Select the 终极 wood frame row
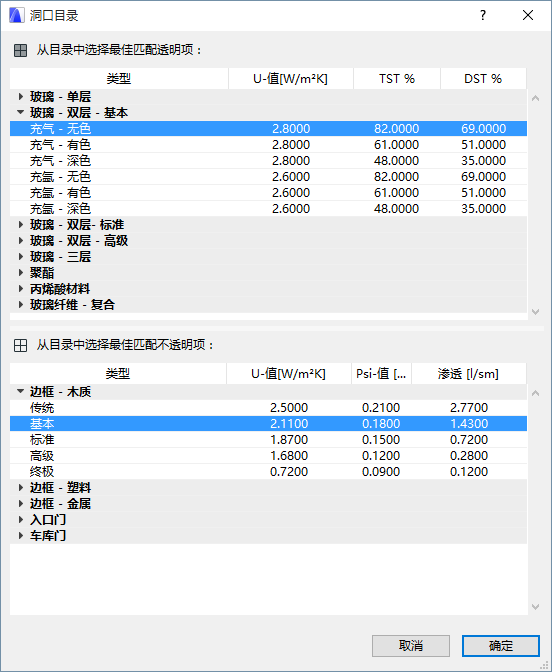Screen dimensions: 552x672 point(268,472)
